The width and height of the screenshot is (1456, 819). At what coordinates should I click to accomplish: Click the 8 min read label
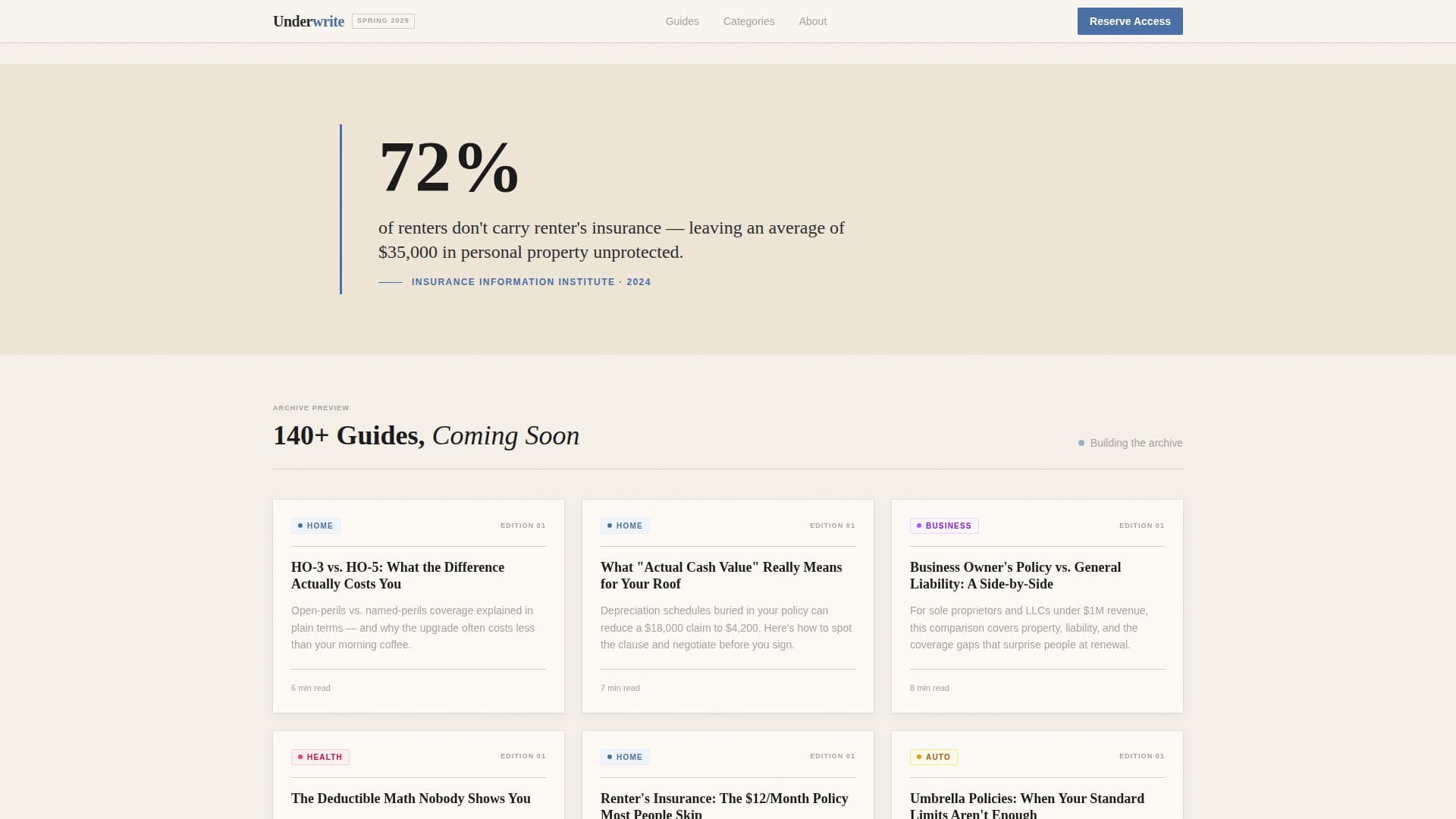(x=930, y=688)
